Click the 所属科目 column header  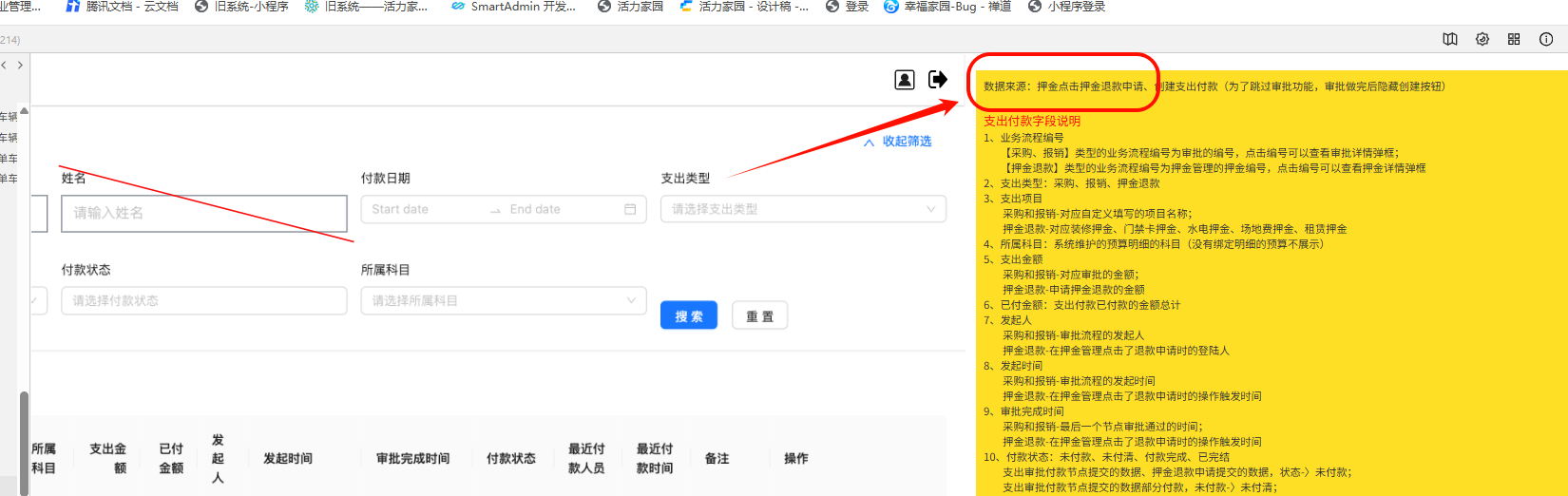(44, 458)
